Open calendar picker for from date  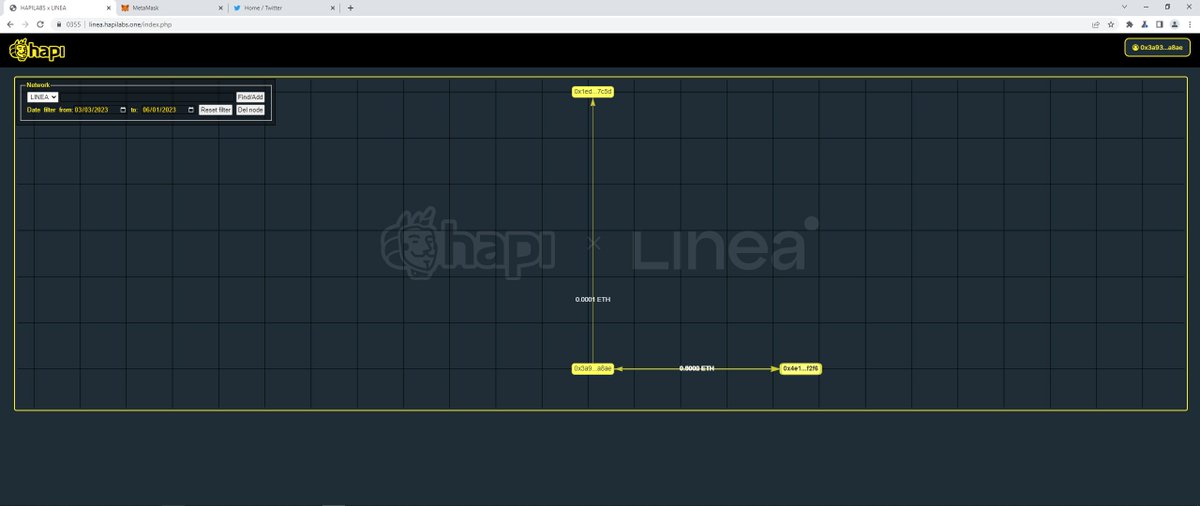pos(123,110)
